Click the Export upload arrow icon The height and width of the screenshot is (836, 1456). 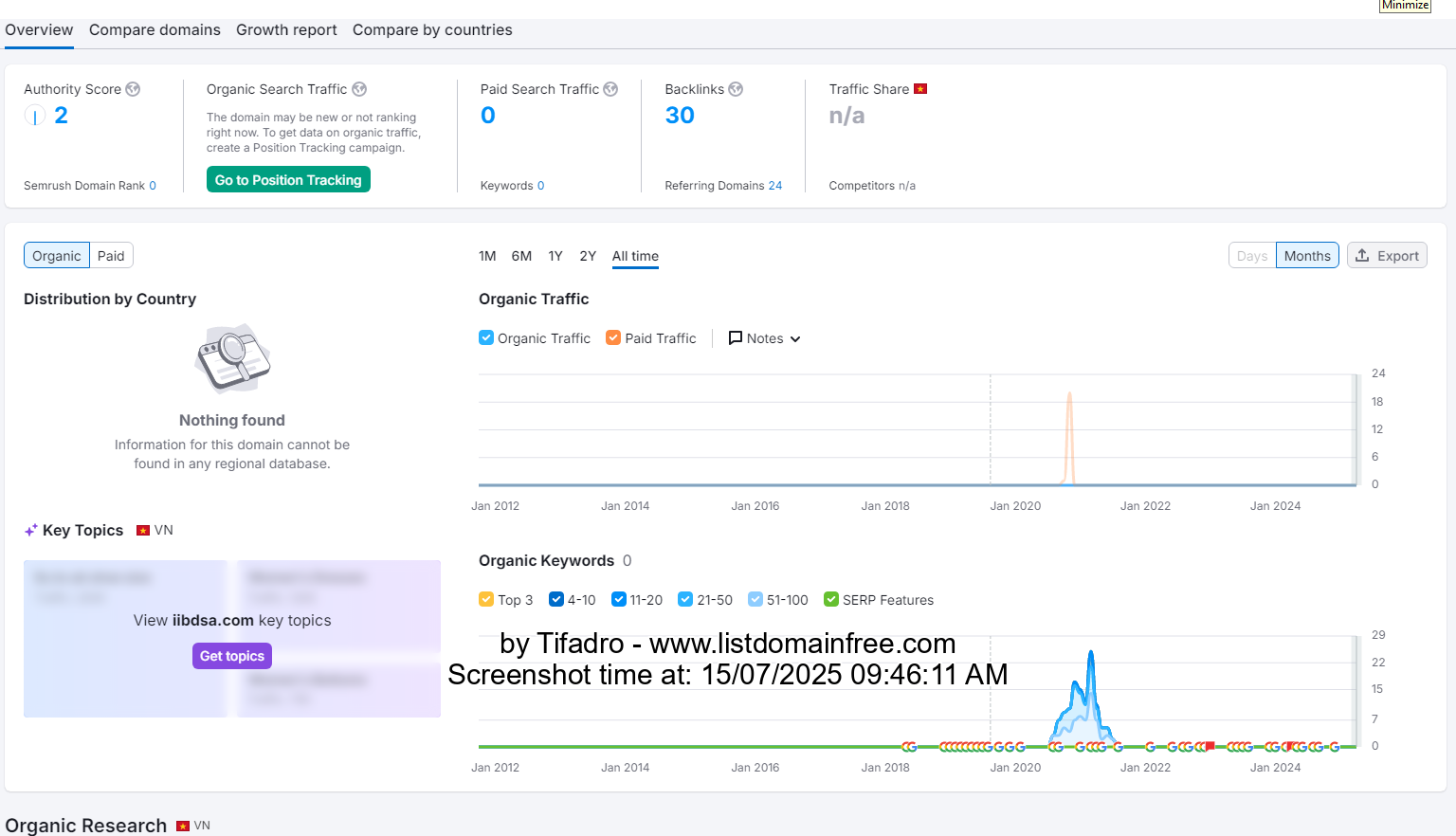(x=1362, y=256)
